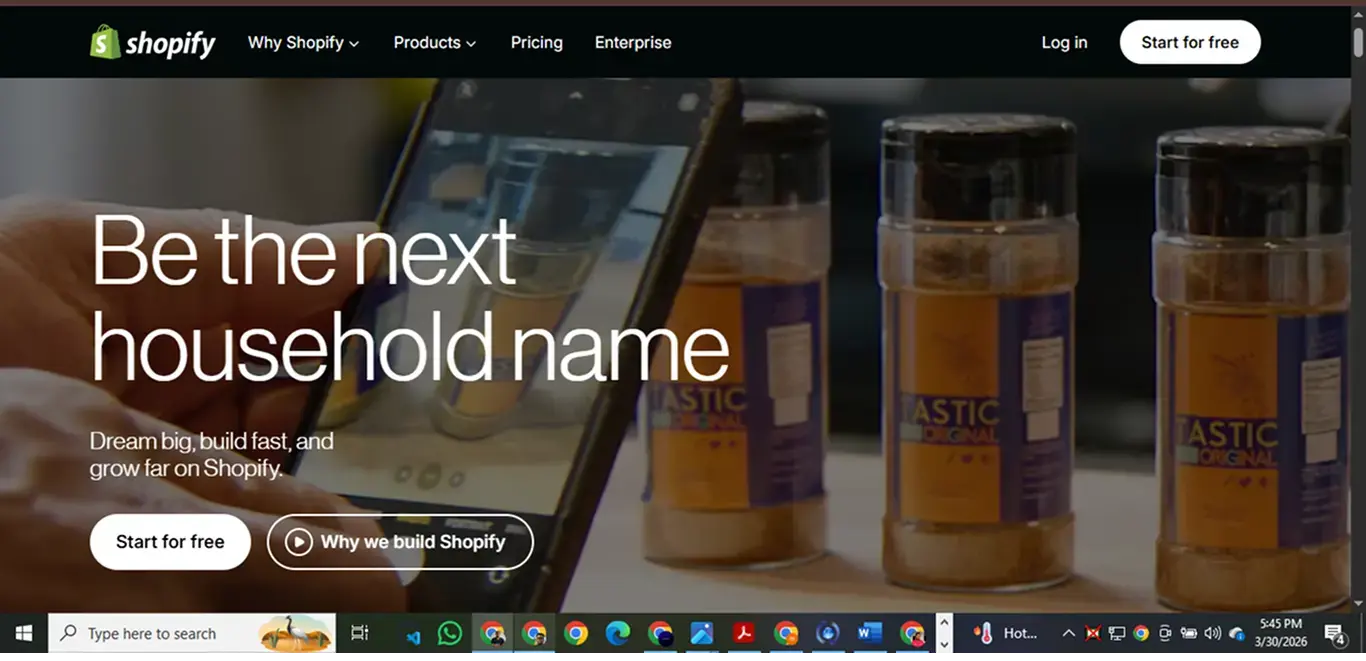Click the Windows Start button

(x=22, y=633)
